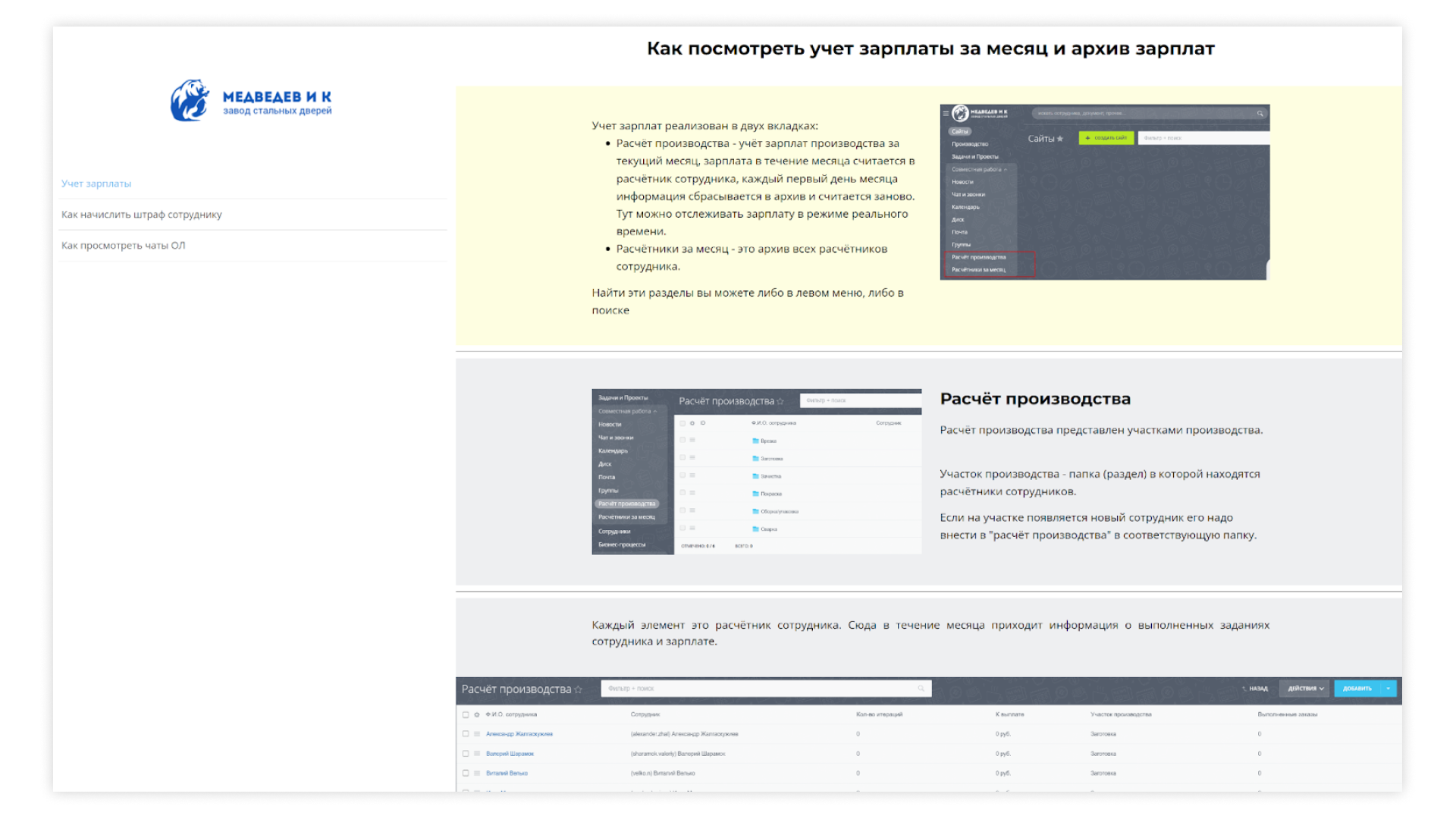Check the box for Александр Жалгаскужеев row
The height and width of the screenshot is (819, 1456).
(x=466, y=734)
